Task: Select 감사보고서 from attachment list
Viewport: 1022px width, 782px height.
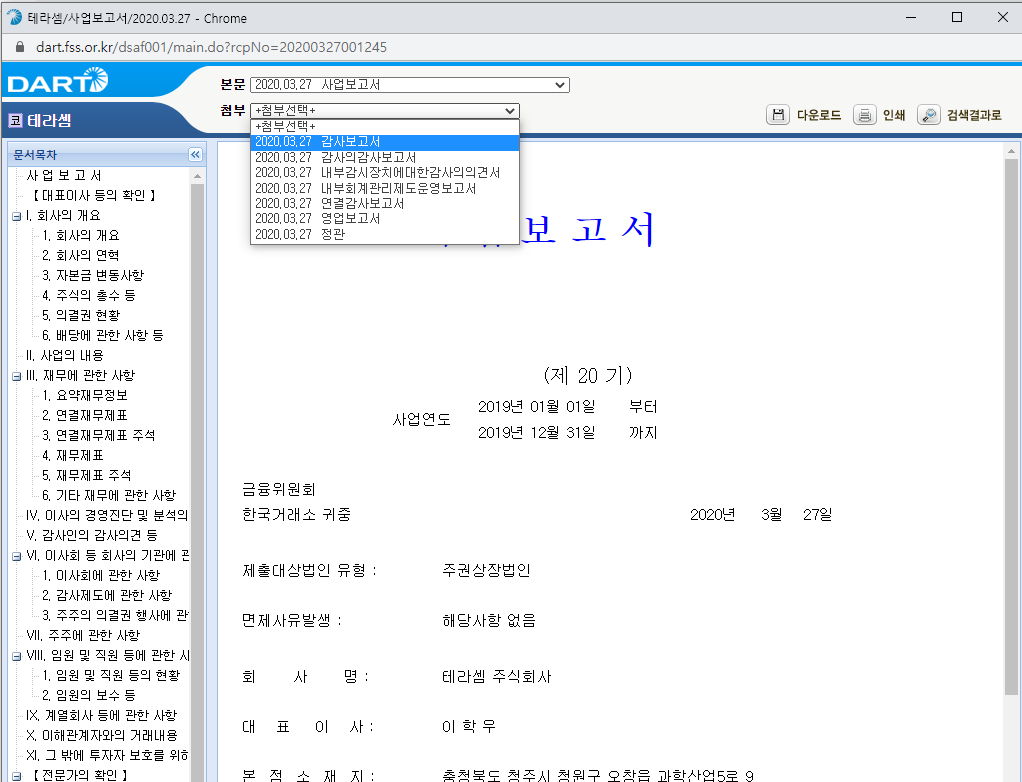Action: pyautogui.click(x=385, y=142)
